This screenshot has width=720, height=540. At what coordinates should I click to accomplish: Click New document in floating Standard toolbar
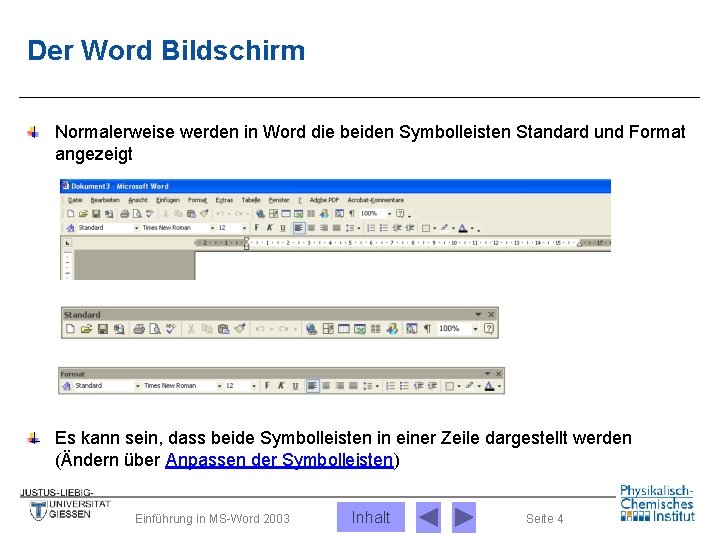tap(70, 329)
